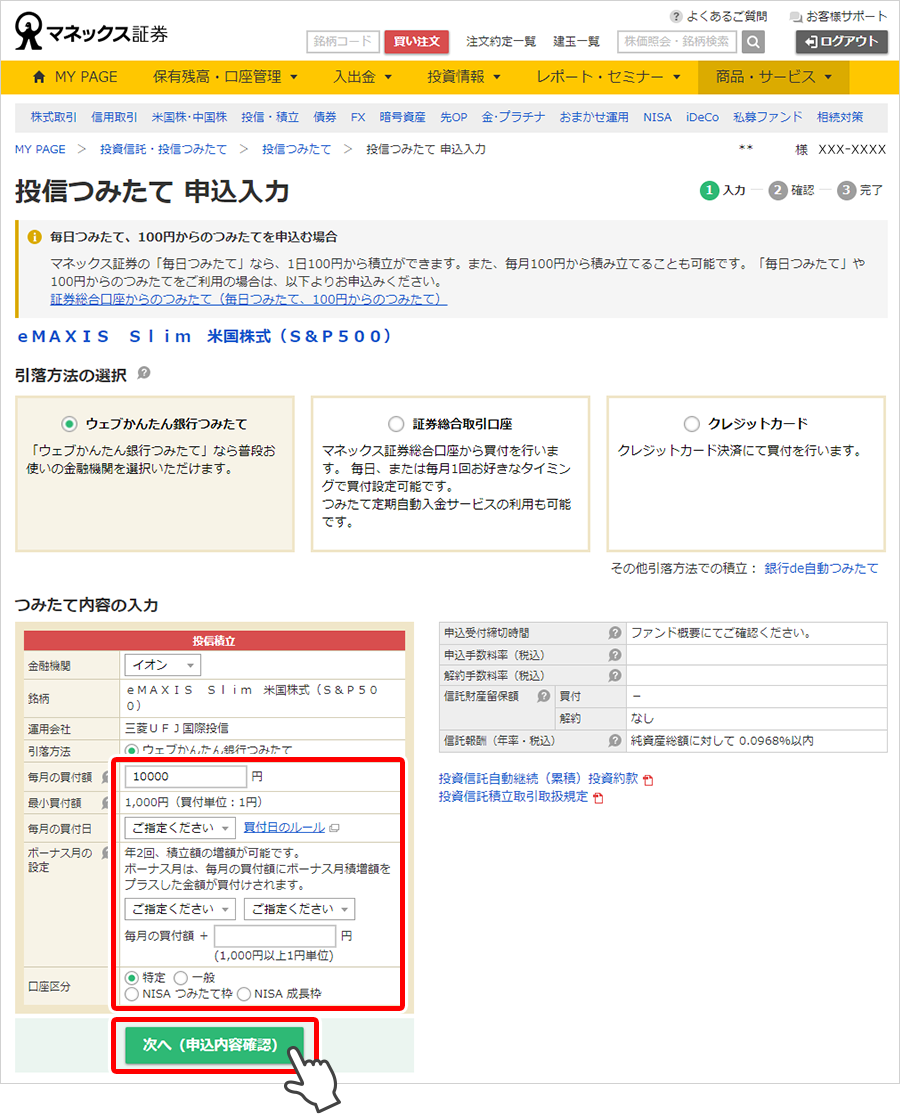Open 株式取引 sub-navigation item

pyautogui.click(x=54, y=117)
